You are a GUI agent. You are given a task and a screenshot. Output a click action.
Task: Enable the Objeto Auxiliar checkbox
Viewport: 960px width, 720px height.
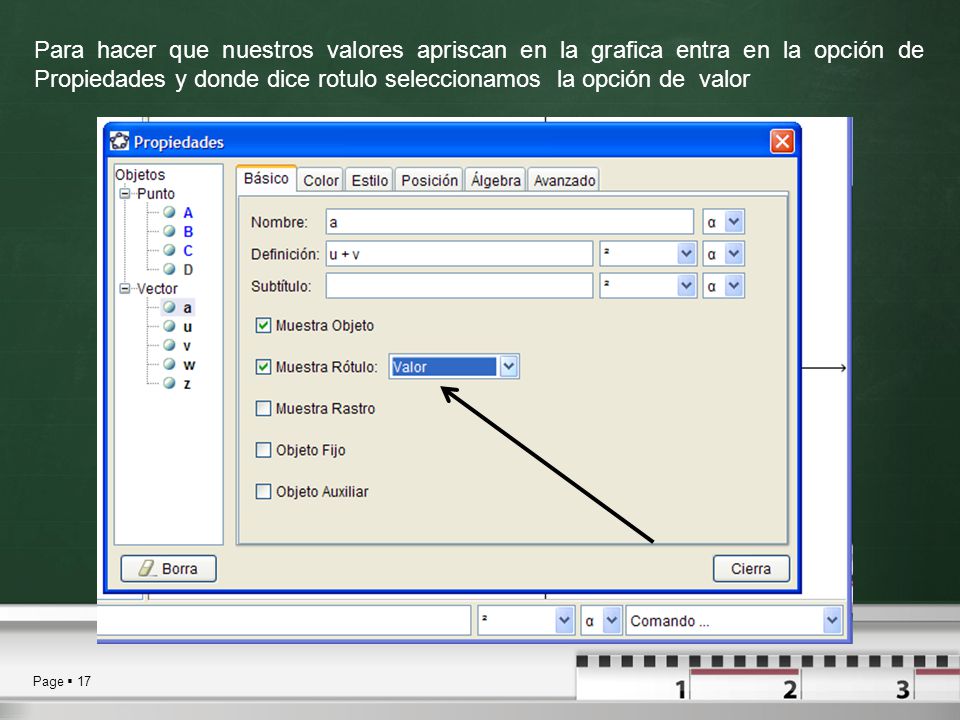click(x=263, y=492)
